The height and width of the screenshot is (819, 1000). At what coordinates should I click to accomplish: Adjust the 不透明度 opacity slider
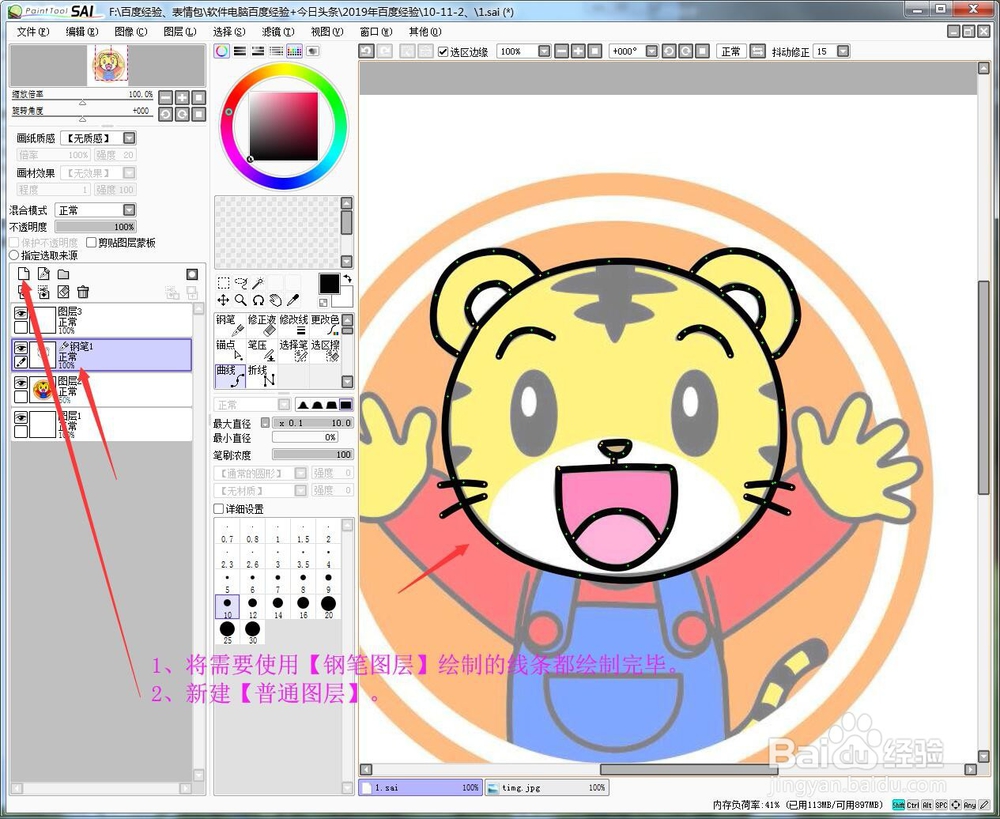(x=96, y=226)
